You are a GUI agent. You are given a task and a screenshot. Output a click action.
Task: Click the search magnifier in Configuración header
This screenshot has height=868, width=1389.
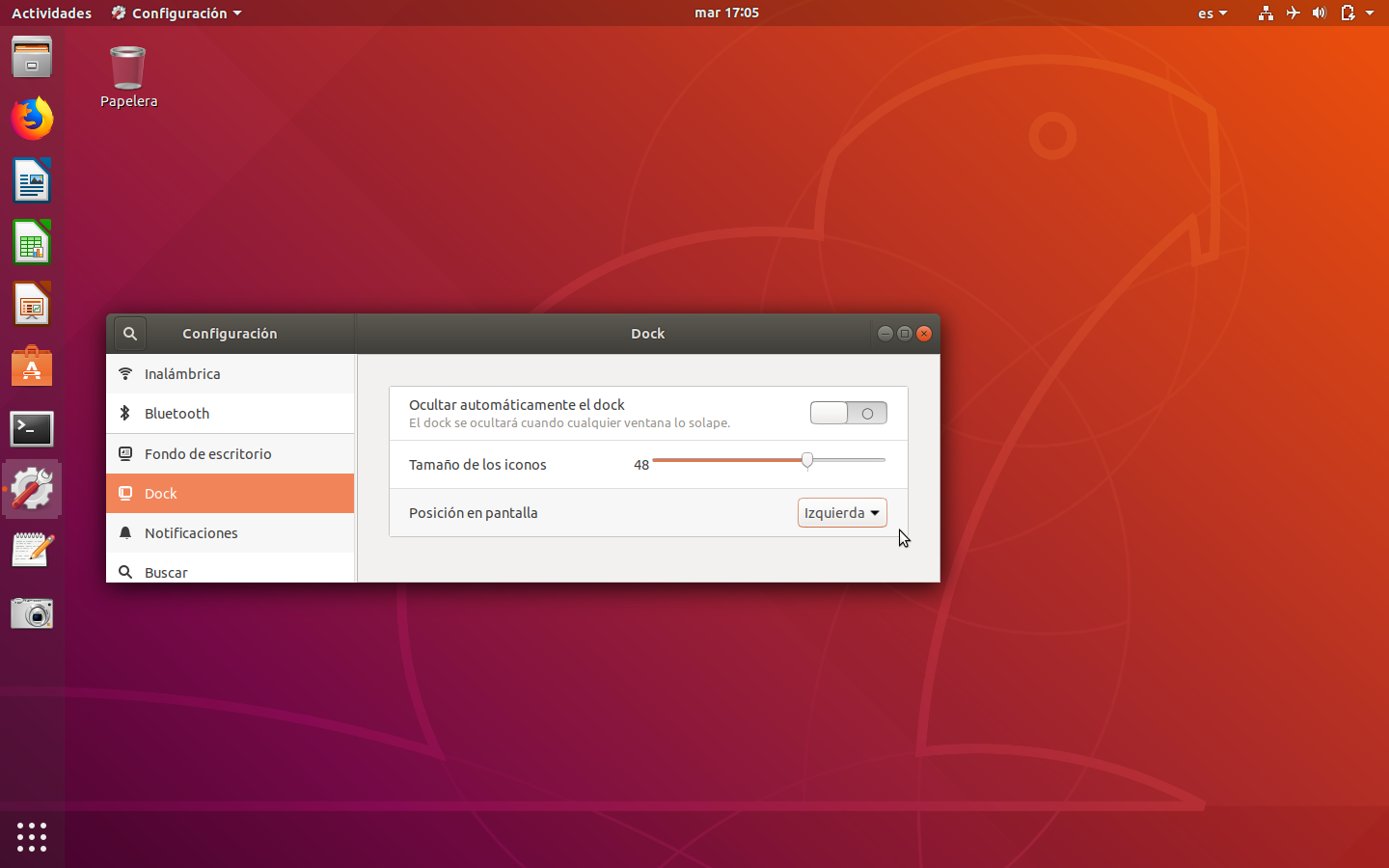pos(130,334)
